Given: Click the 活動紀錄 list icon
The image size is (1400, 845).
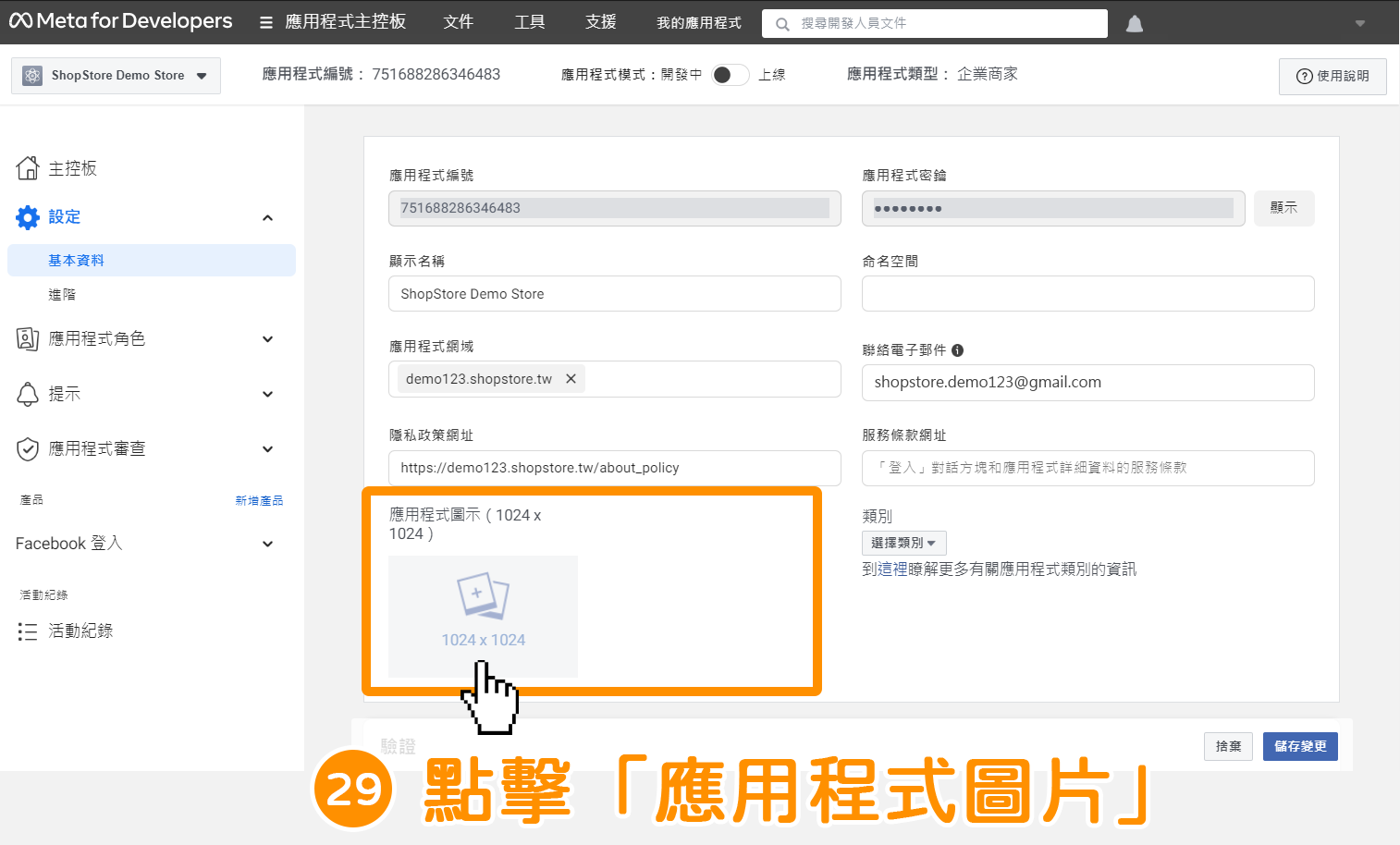Looking at the screenshot, I should click(x=28, y=631).
